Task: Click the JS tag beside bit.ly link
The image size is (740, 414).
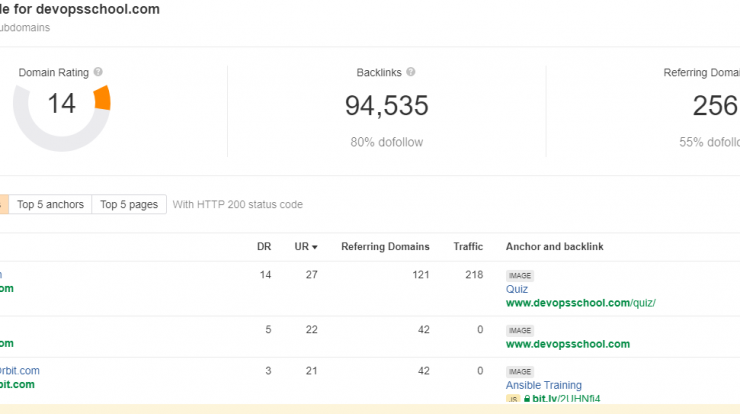Action: (x=513, y=399)
